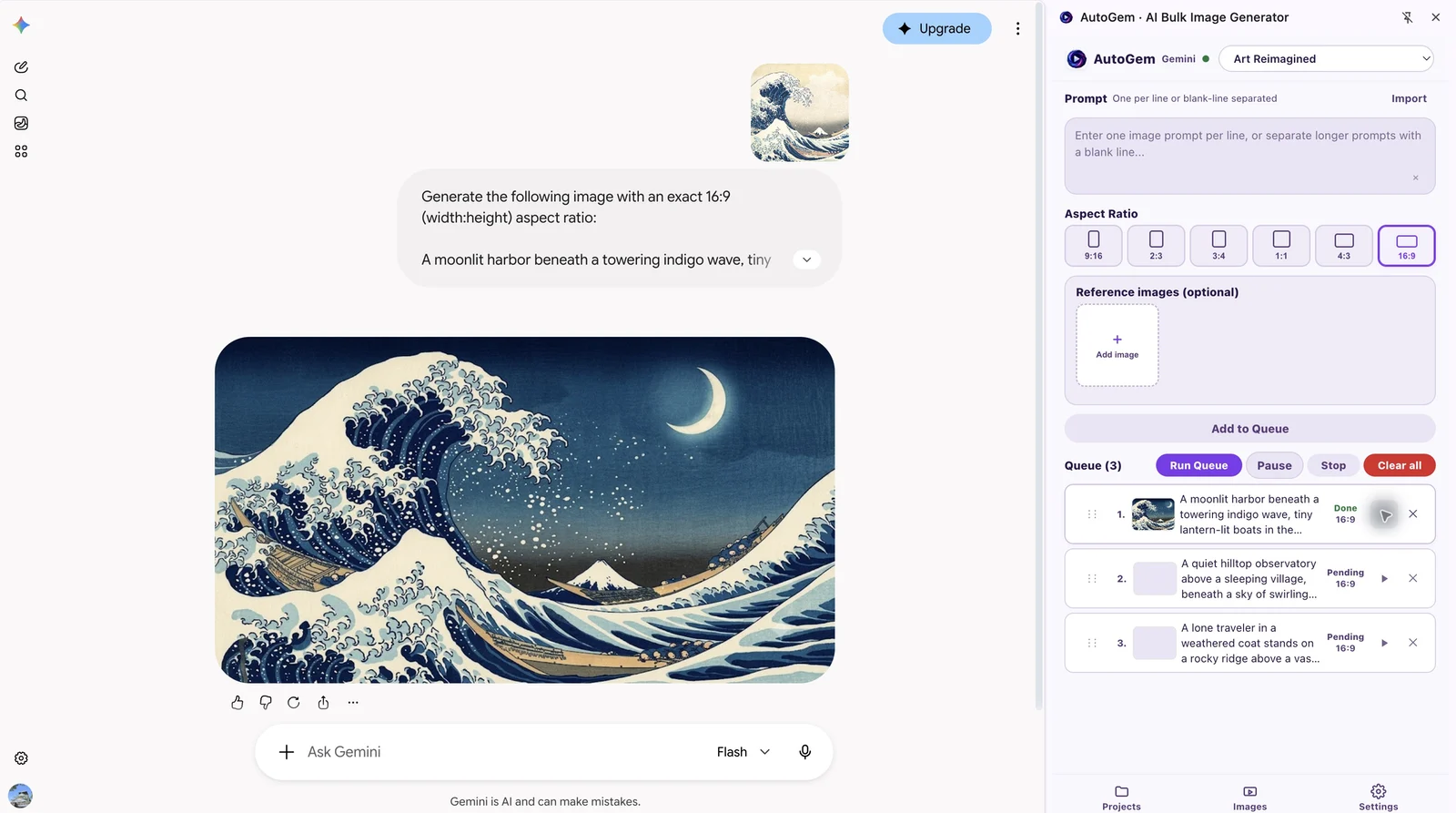Click the Upgrade button
This screenshot has height=813, width=1456.
(936, 29)
